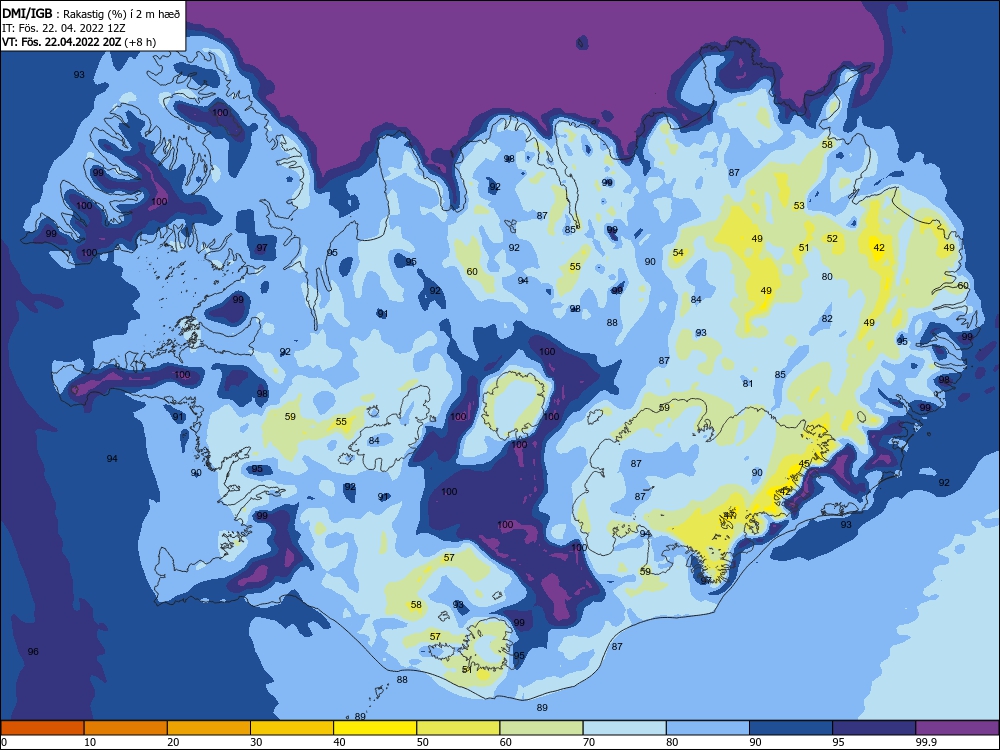Click the '70' tick label in the legend

tap(589, 742)
